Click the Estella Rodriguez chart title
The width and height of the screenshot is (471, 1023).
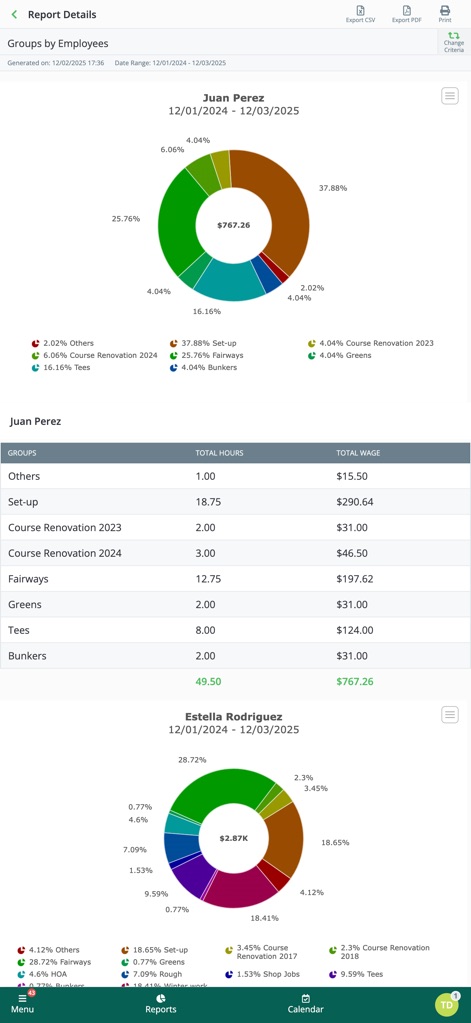(x=234, y=716)
